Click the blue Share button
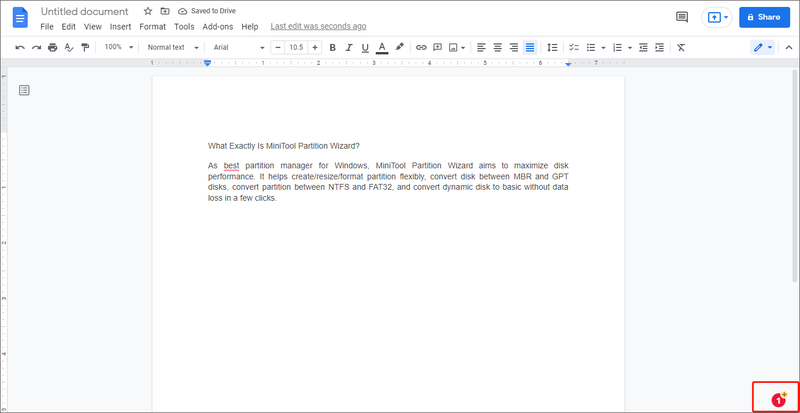Image resolution: width=800 pixels, height=413 pixels. pyautogui.click(x=764, y=17)
